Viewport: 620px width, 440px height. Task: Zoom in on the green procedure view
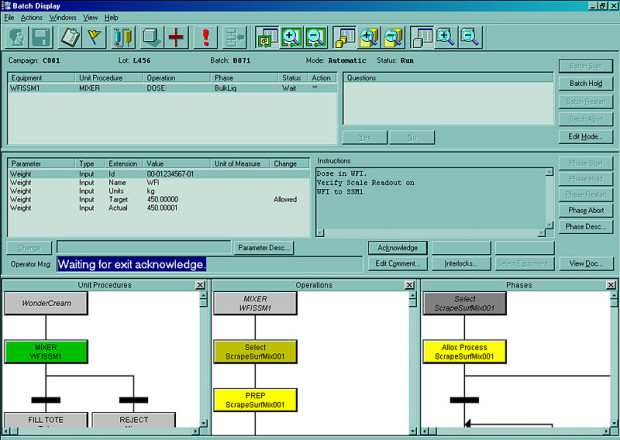point(291,38)
